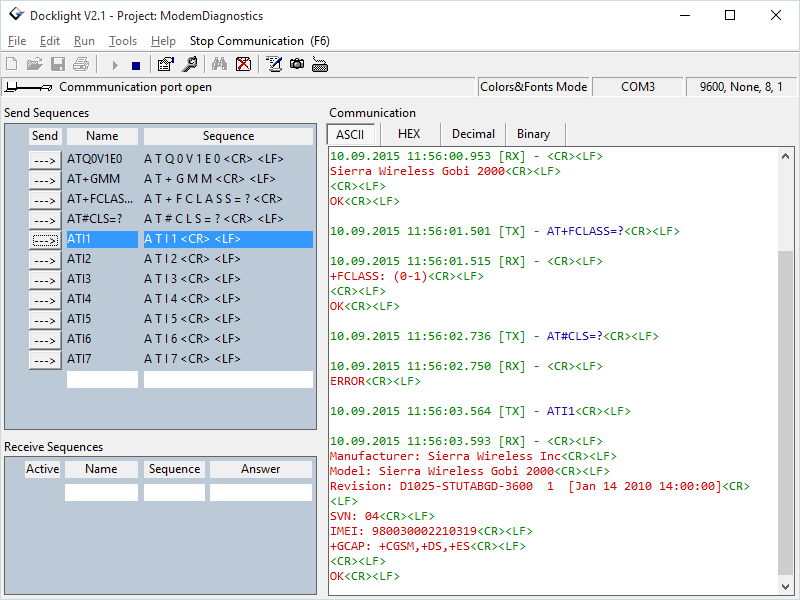Open the Run menu
The height and width of the screenshot is (600, 800).
tap(85, 41)
